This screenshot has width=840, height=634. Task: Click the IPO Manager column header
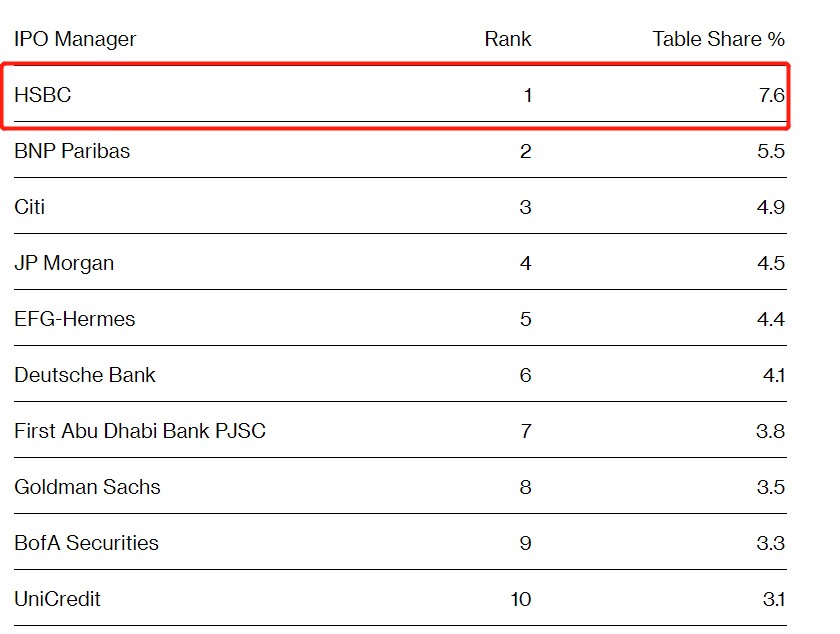(x=75, y=39)
